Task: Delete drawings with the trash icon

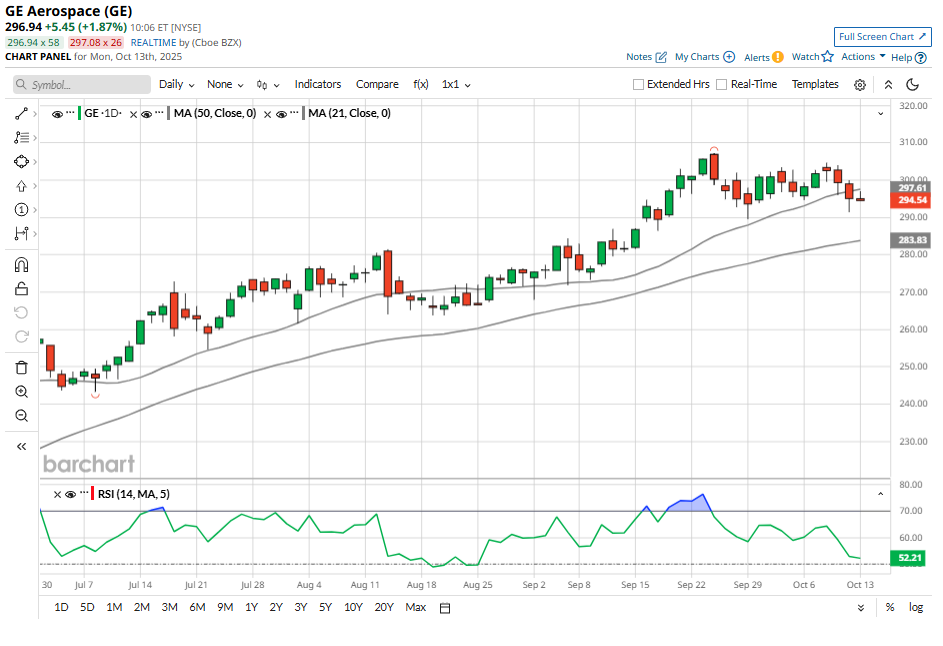Action: [x=21, y=367]
